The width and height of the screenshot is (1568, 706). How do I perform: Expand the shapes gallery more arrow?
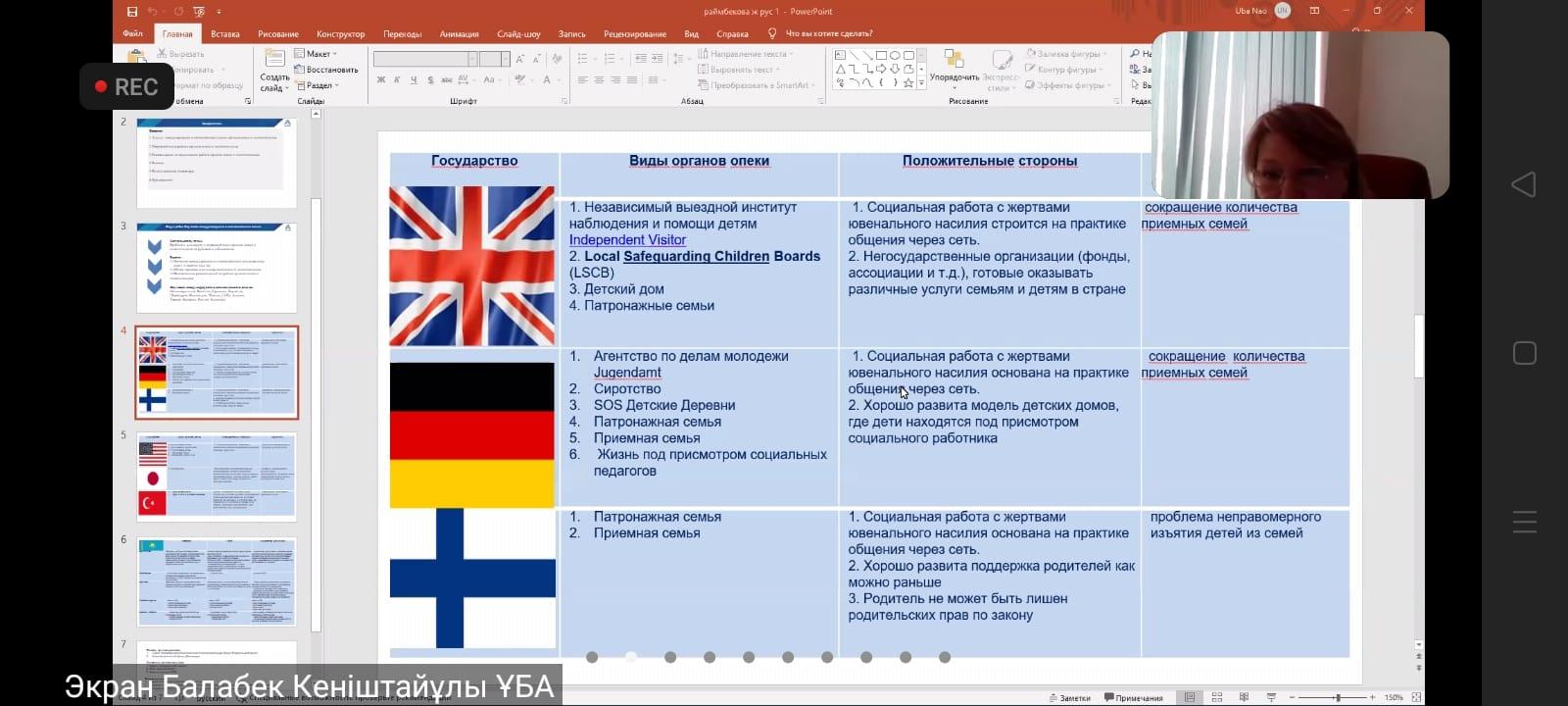coord(921,83)
